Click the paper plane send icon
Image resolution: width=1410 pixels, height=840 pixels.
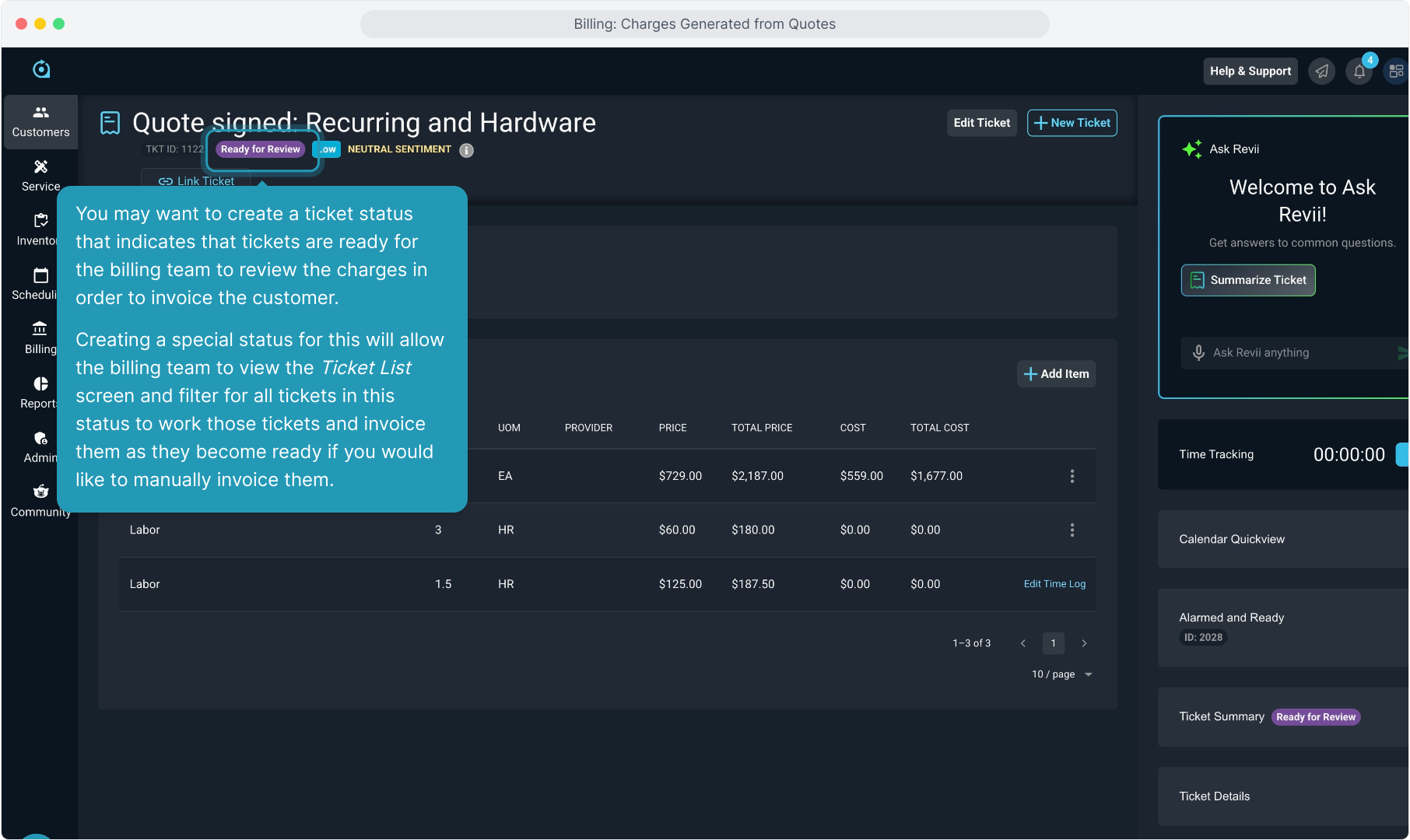tap(1321, 72)
